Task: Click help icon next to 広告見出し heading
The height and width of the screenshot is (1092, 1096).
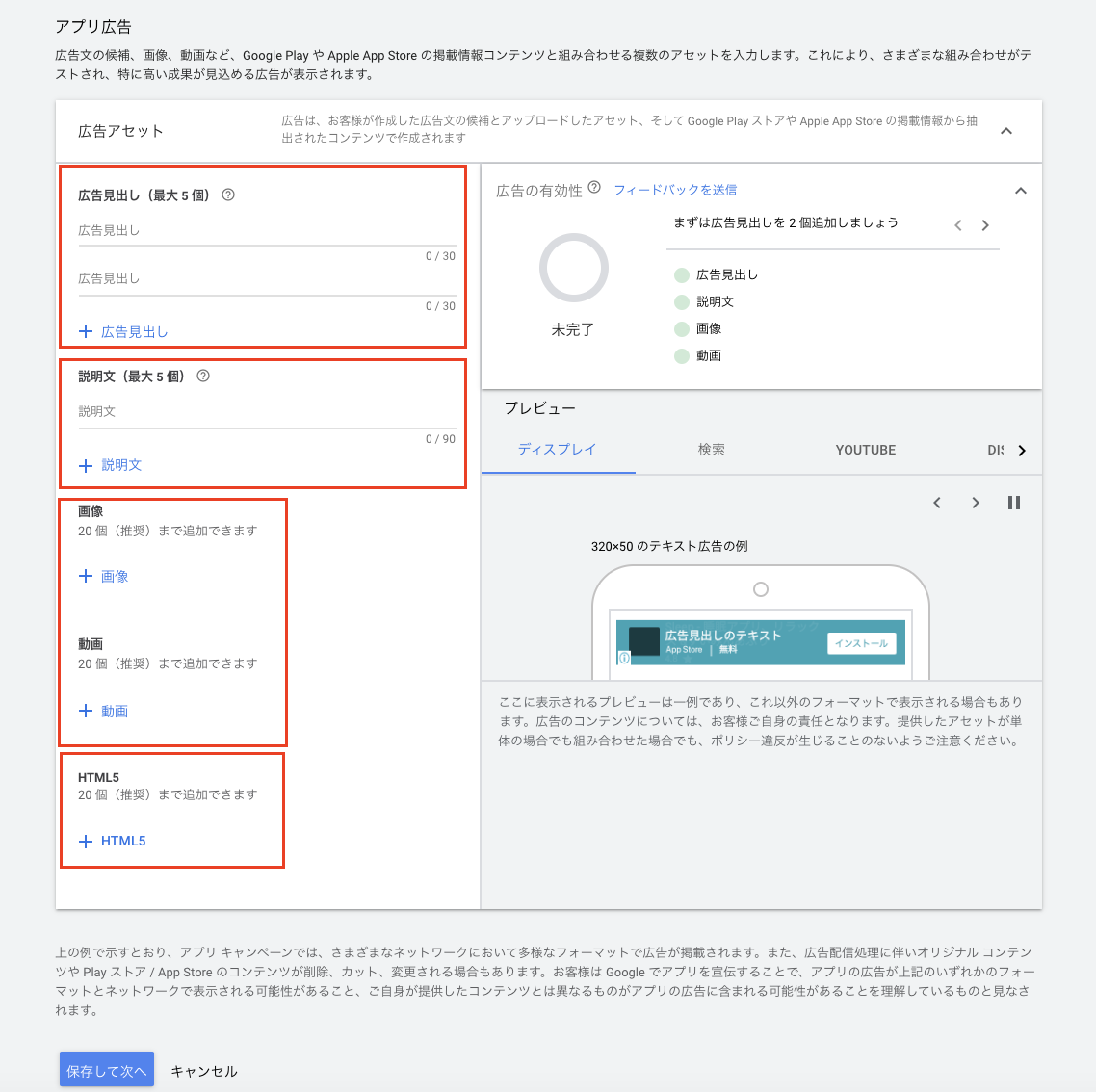Action: (228, 195)
